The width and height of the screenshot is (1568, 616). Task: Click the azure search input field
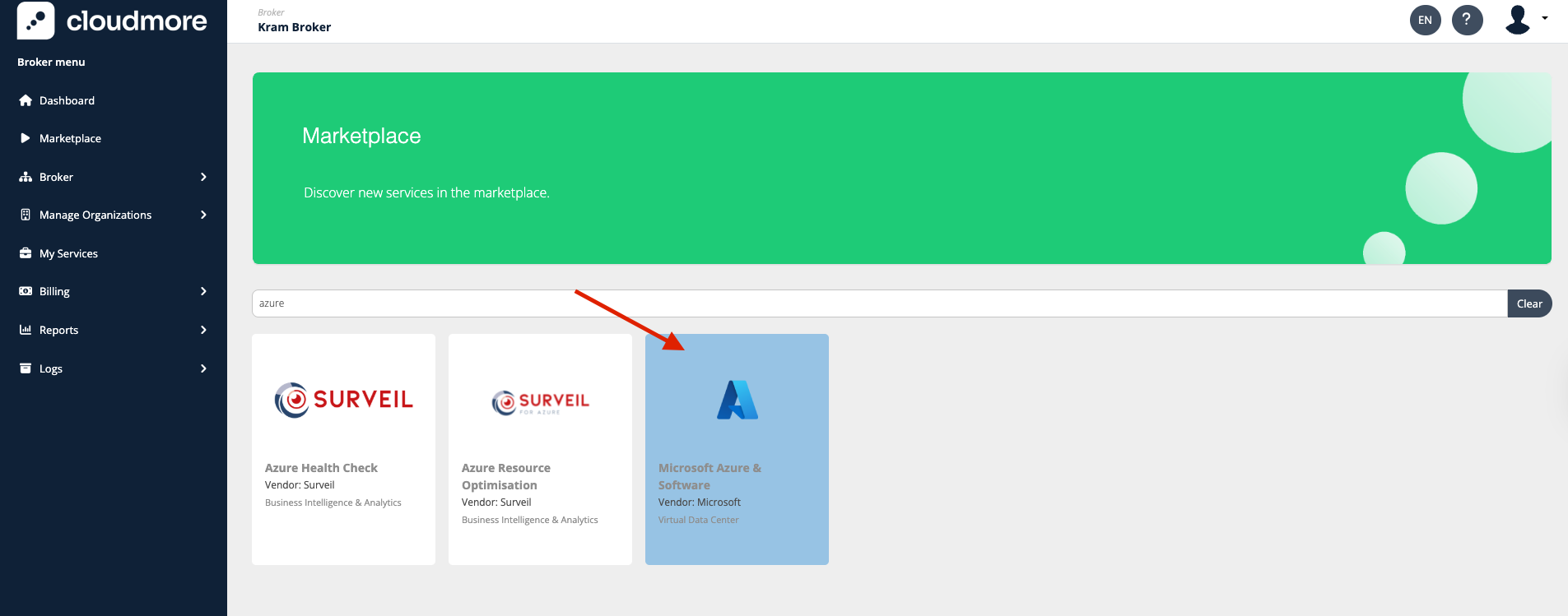point(878,303)
